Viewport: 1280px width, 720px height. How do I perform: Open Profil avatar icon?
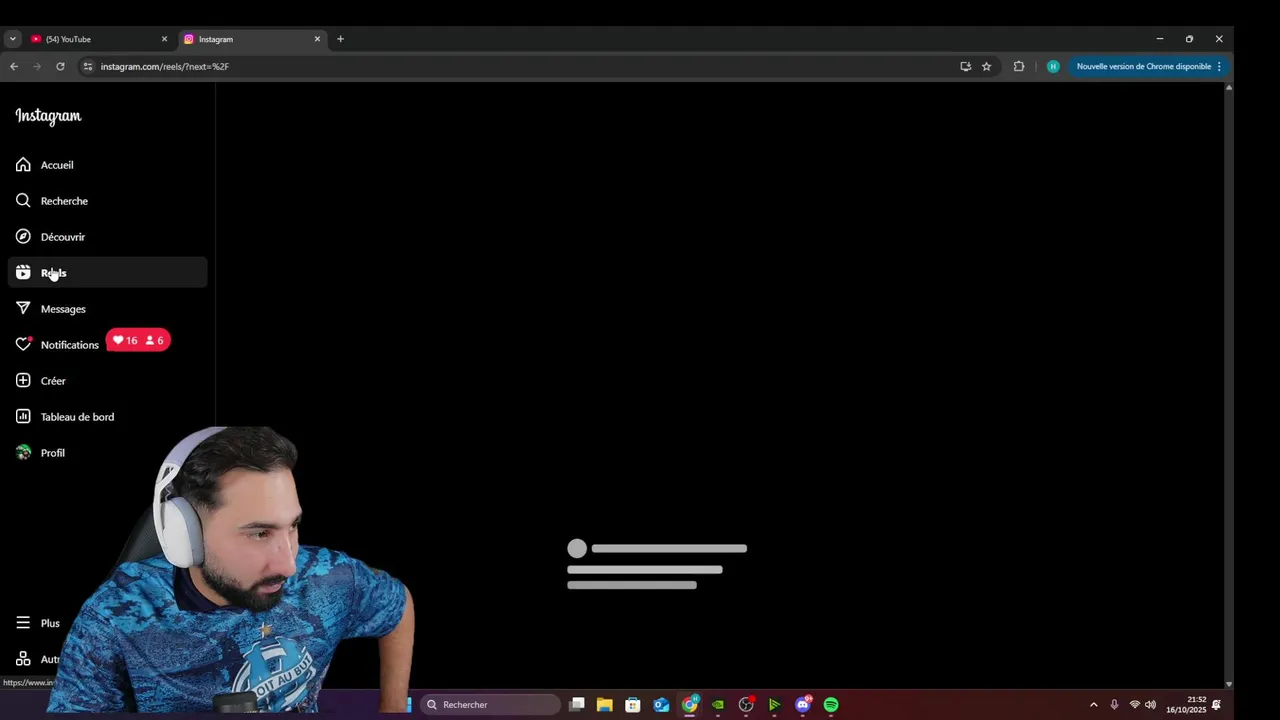point(23,453)
